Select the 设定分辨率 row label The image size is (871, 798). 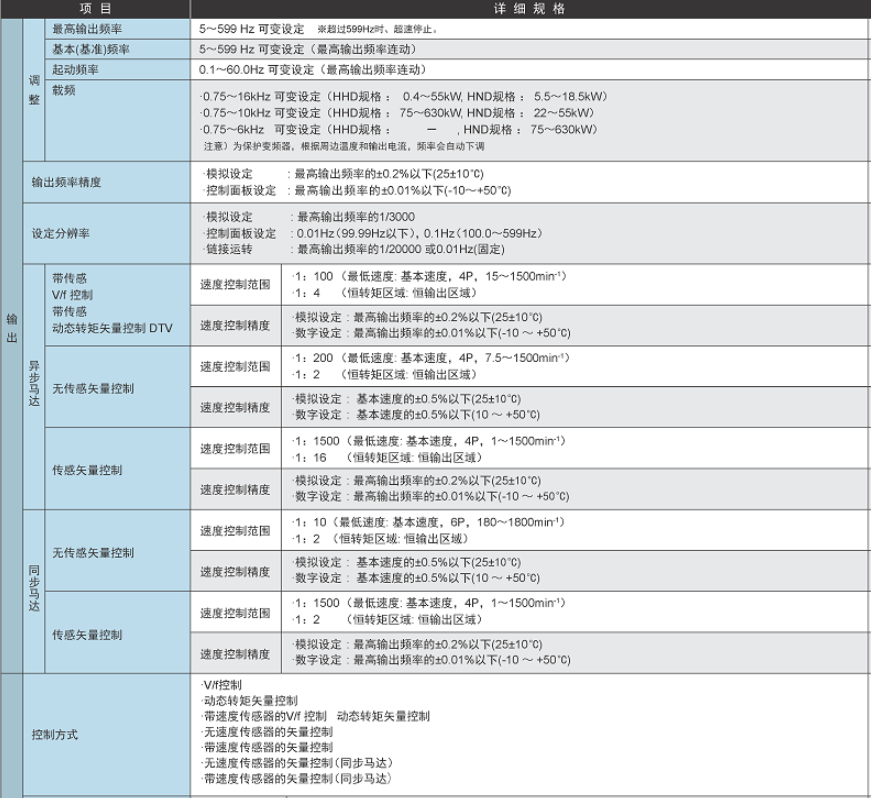tap(60, 235)
